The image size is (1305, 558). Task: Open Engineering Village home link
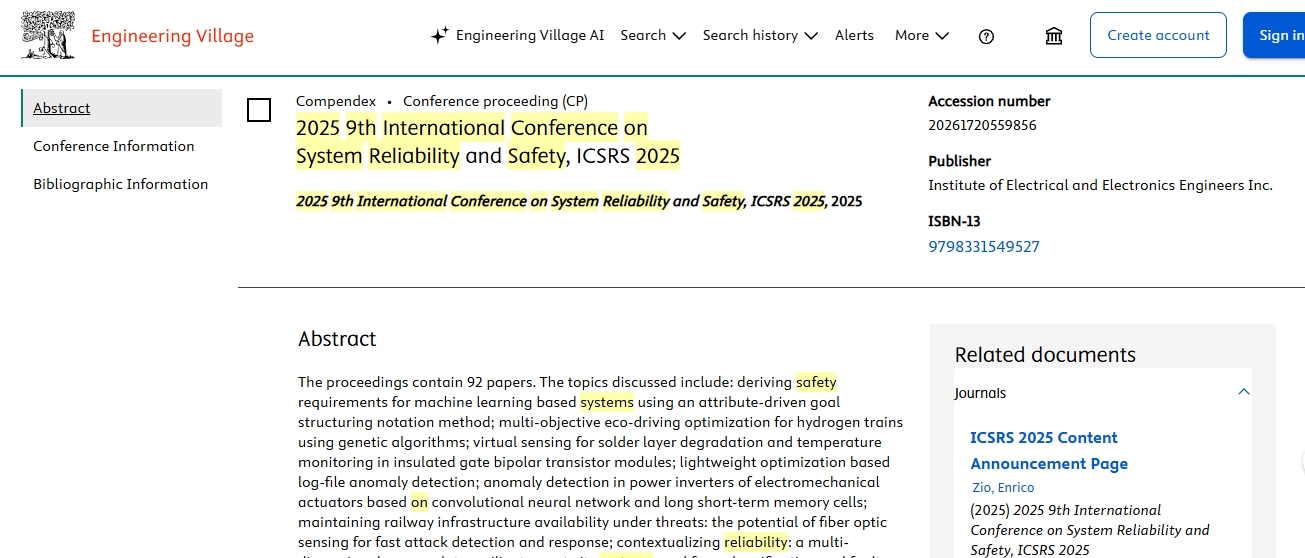coord(172,36)
